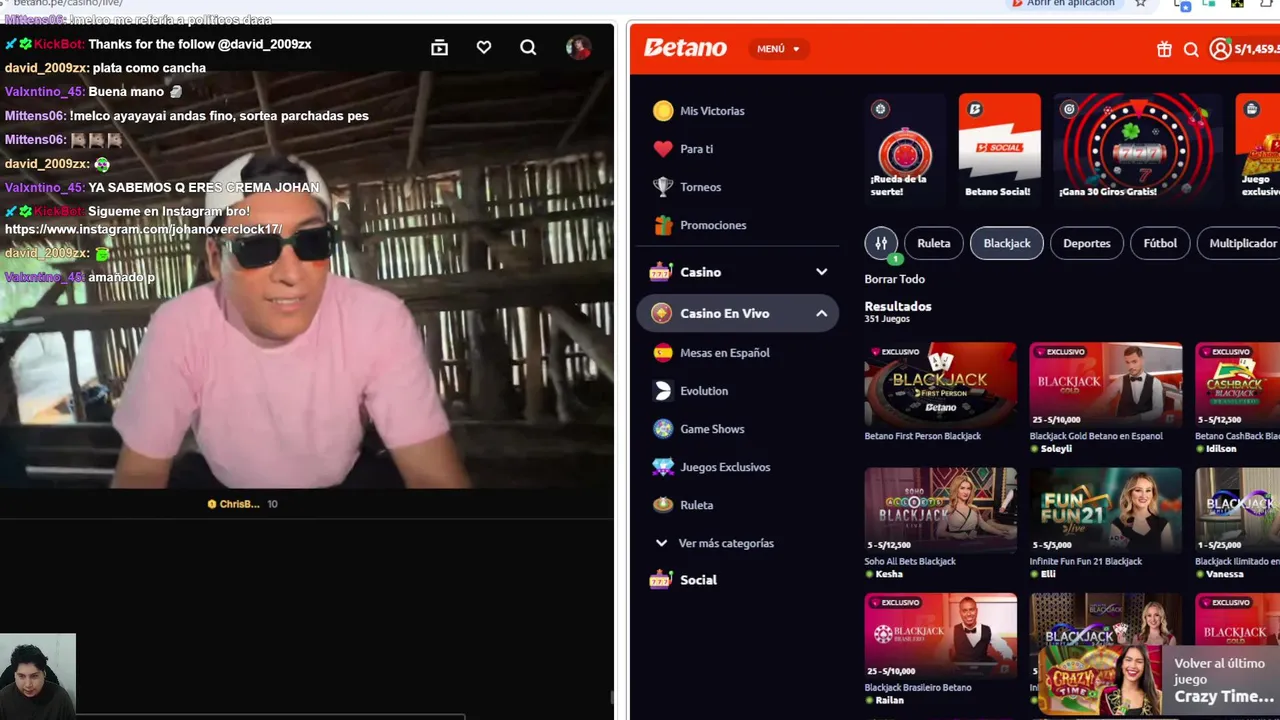The width and height of the screenshot is (1280, 720).
Task: Click the account balance S/1,459
Action: point(1257,49)
